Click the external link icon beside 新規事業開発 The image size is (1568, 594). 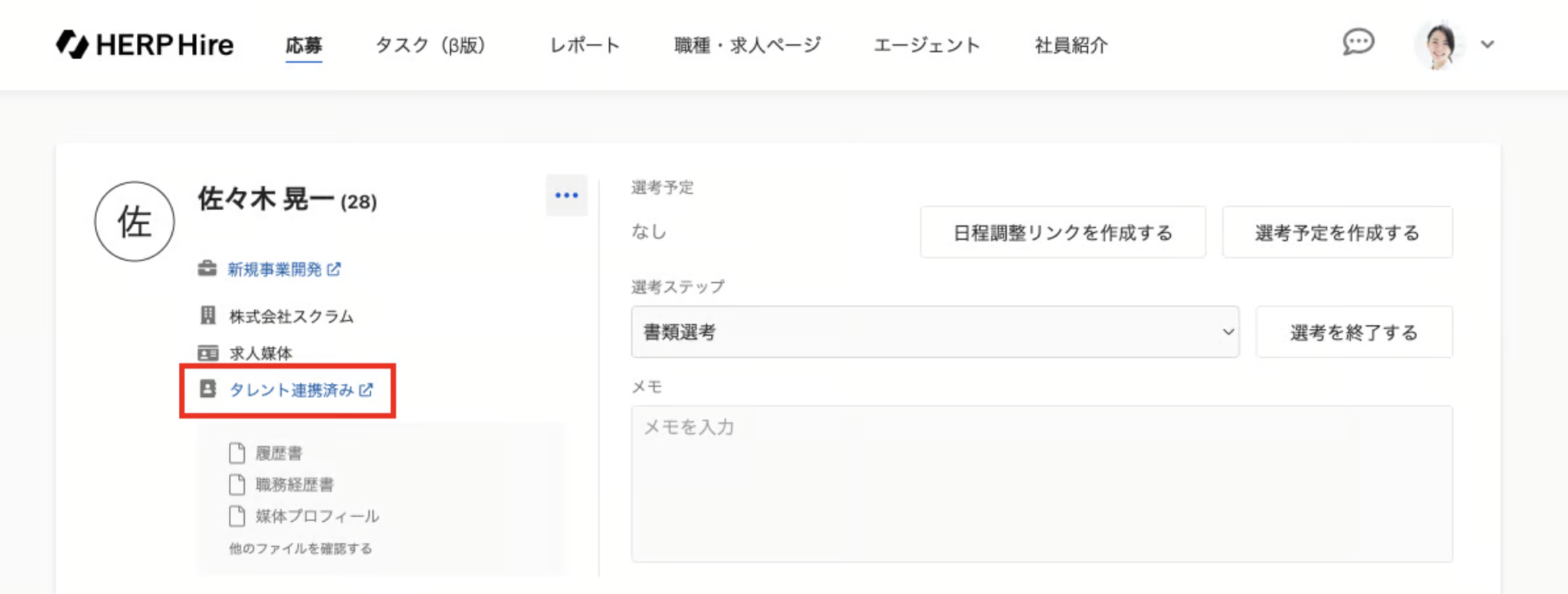click(x=334, y=269)
